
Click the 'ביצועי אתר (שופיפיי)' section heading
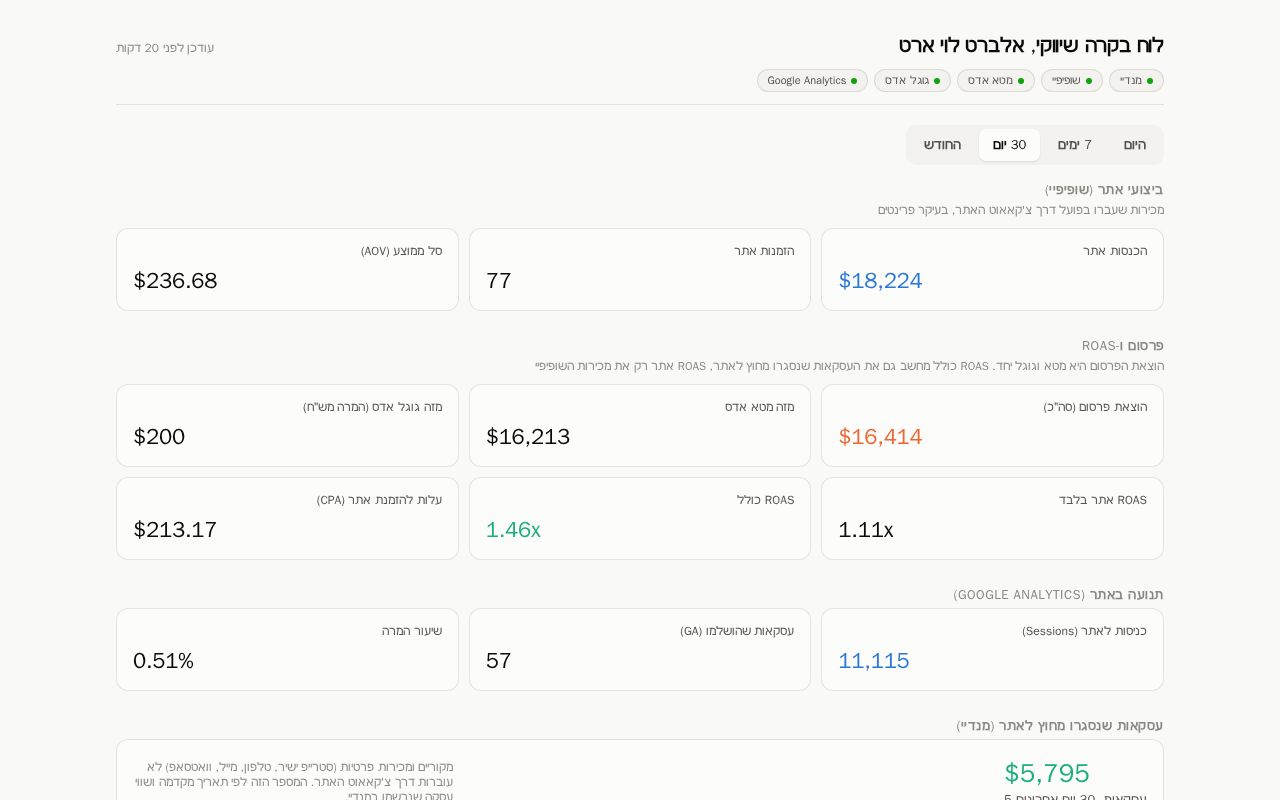1104,190
